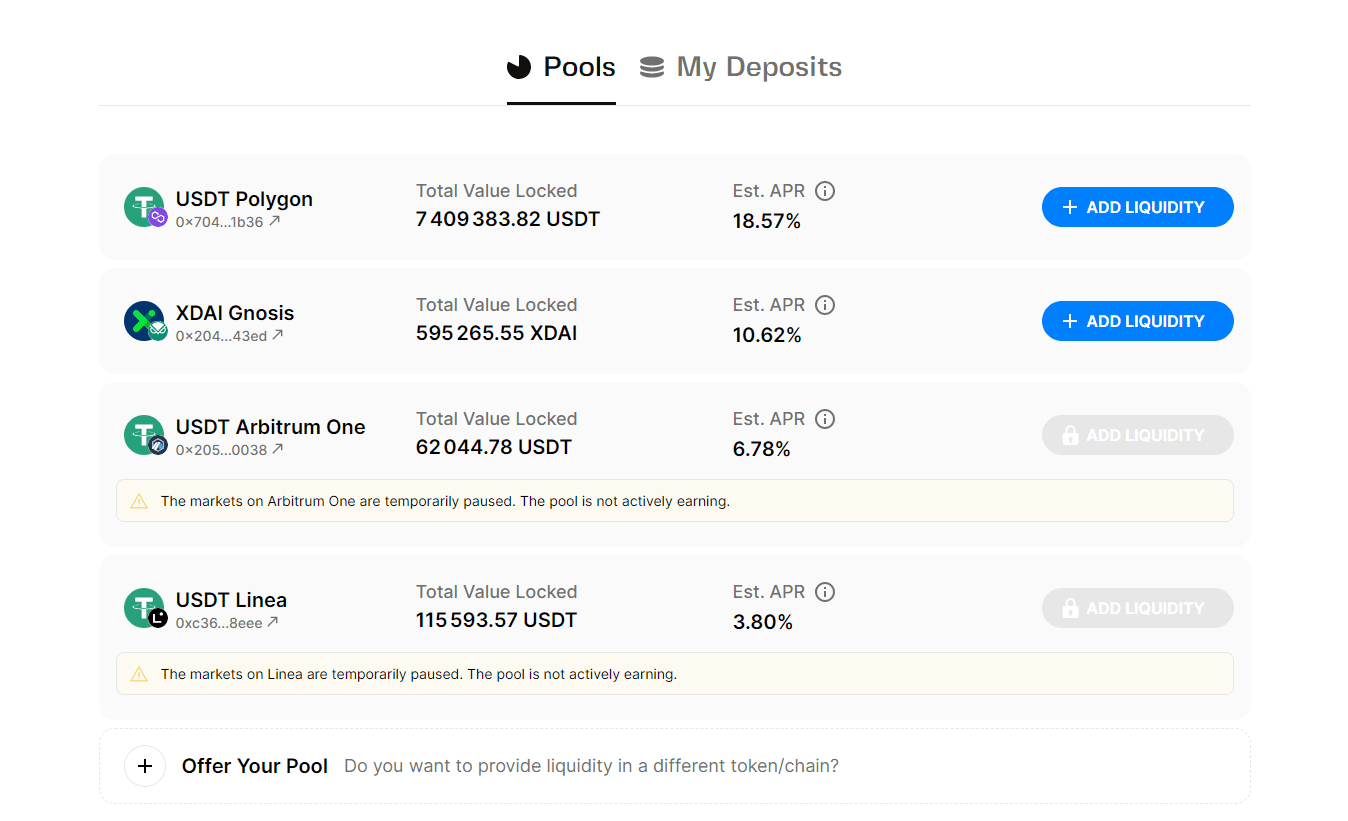Image resolution: width=1348 pixels, height=821 pixels.
Task: Open external link arrow beside 0x205...0038
Action: [x=278, y=449]
